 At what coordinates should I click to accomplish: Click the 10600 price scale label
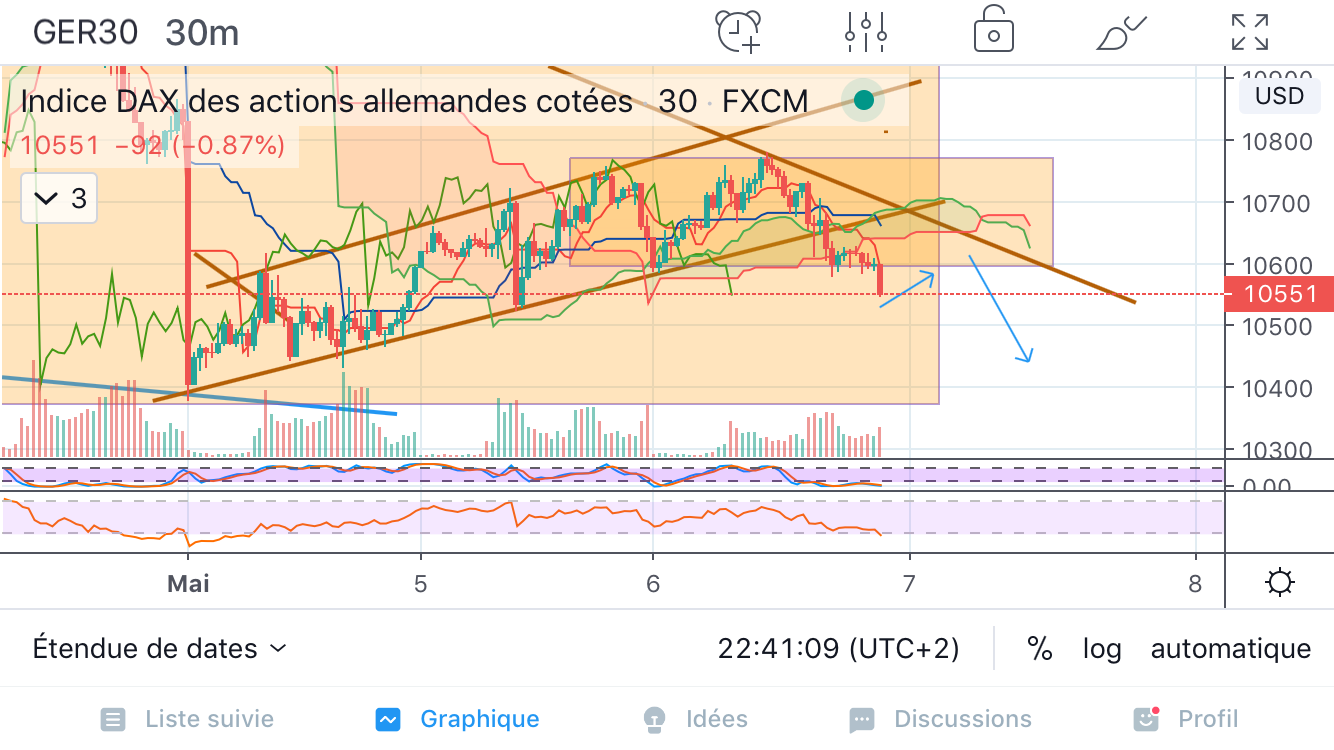pos(1278,265)
